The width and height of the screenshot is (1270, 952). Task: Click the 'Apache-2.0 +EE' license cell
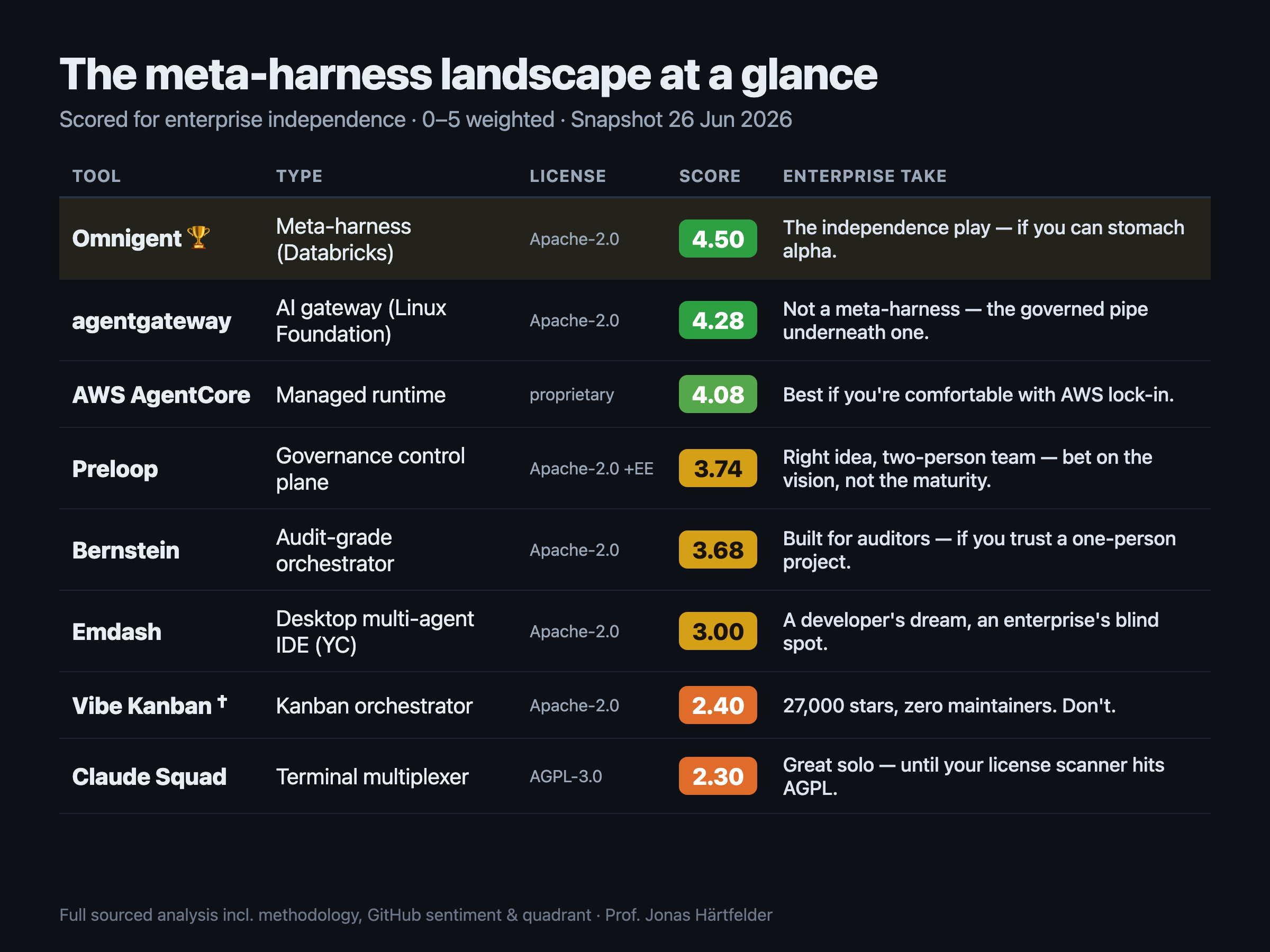(x=592, y=469)
